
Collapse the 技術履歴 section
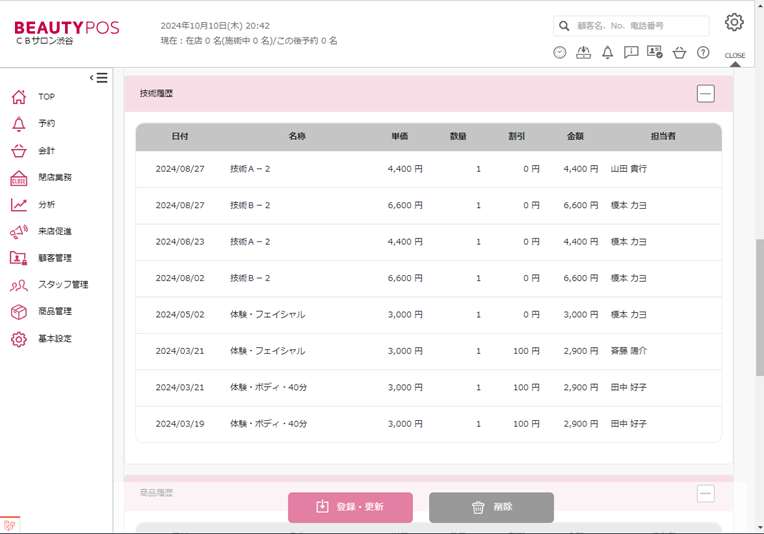[705, 94]
